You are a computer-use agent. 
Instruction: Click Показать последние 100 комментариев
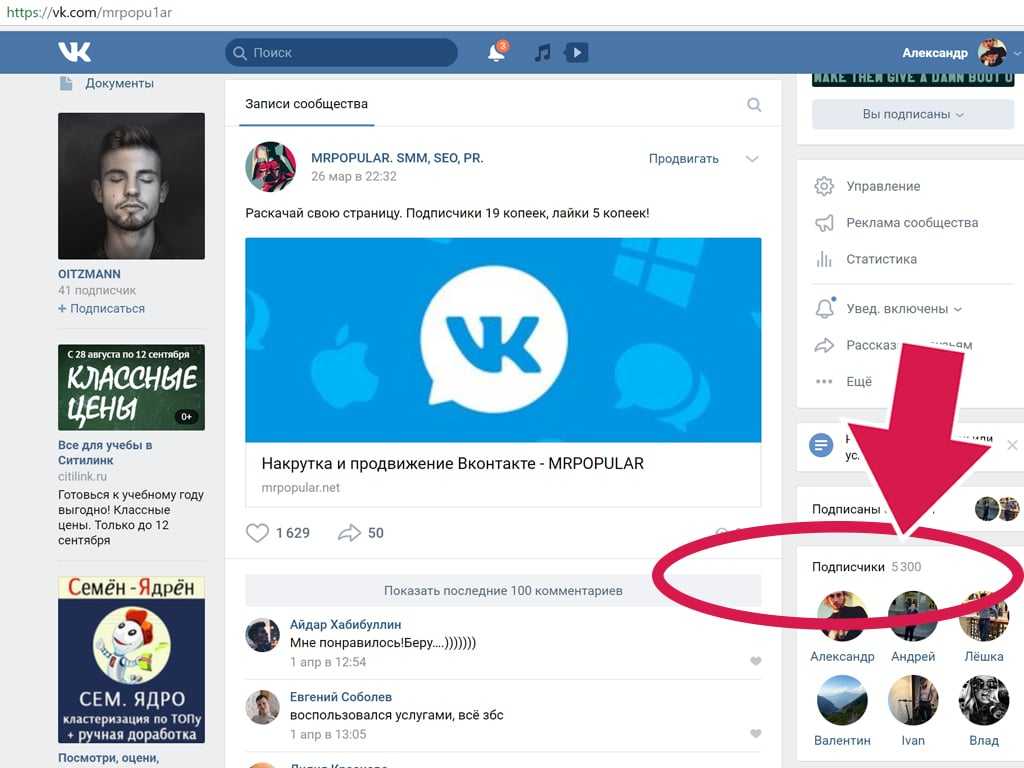(x=503, y=590)
